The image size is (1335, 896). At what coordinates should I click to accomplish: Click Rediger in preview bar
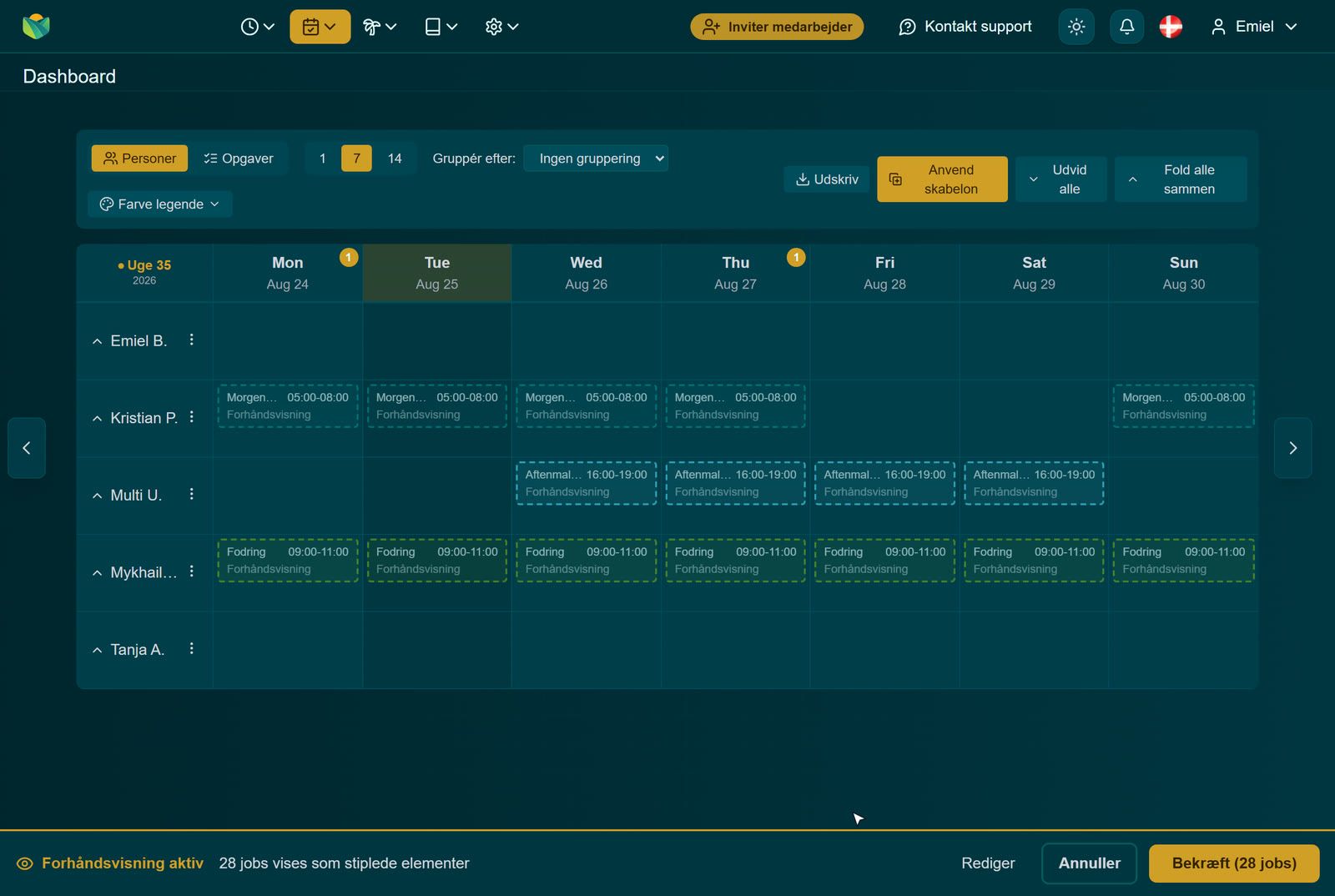(988, 863)
